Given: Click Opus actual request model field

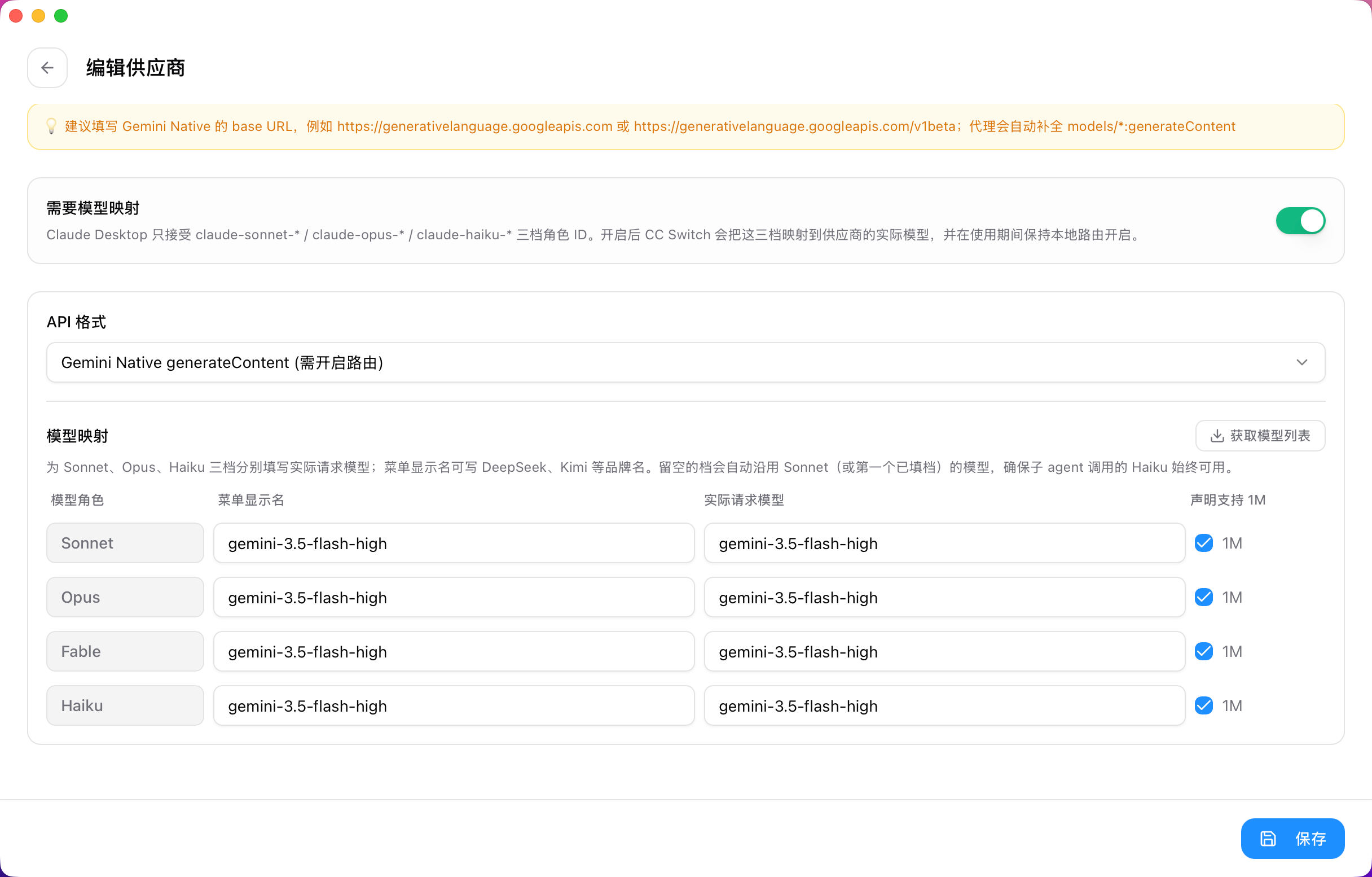Looking at the screenshot, I should click(944, 597).
